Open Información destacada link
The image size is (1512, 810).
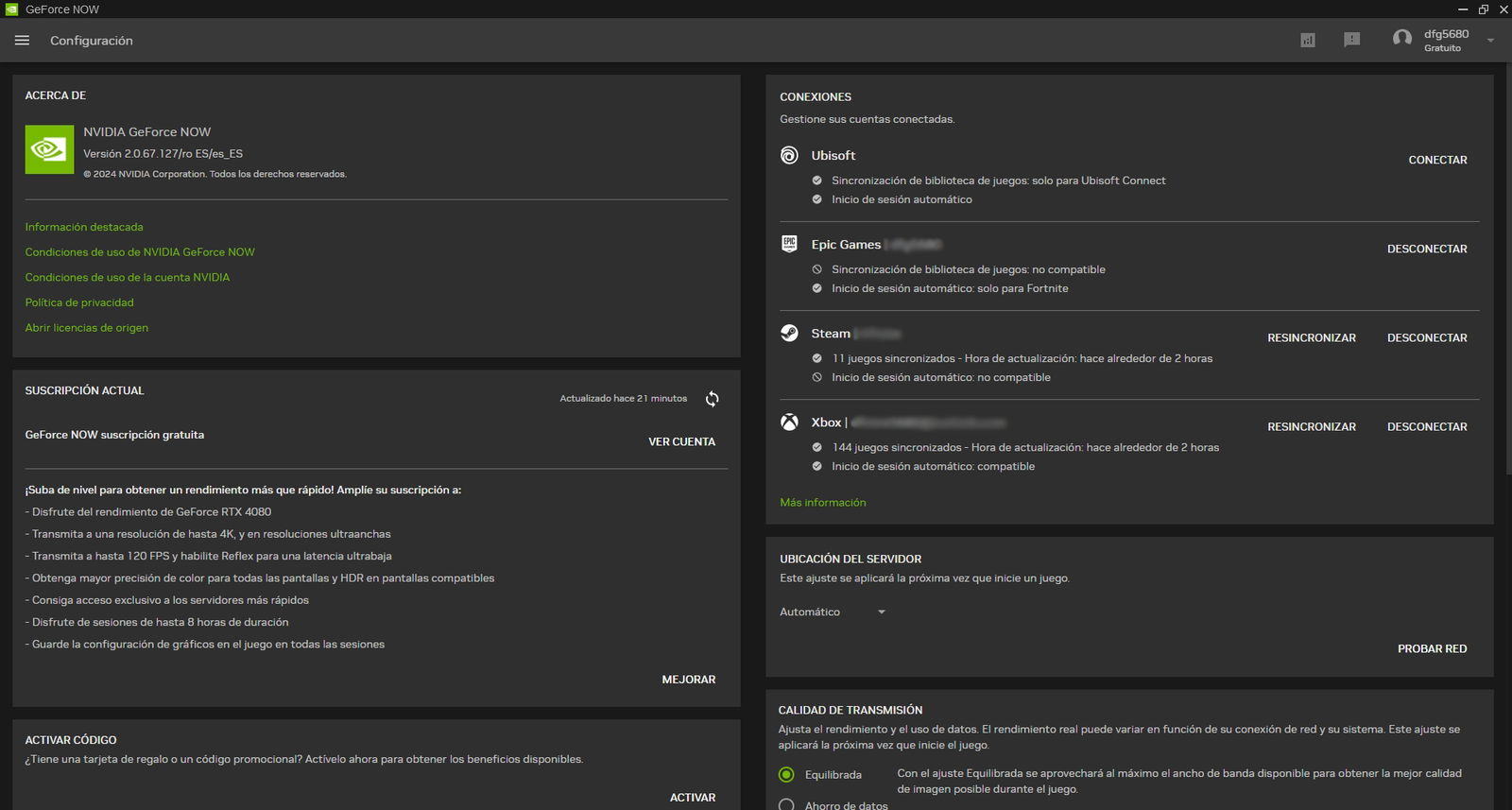pyautogui.click(x=84, y=227)
